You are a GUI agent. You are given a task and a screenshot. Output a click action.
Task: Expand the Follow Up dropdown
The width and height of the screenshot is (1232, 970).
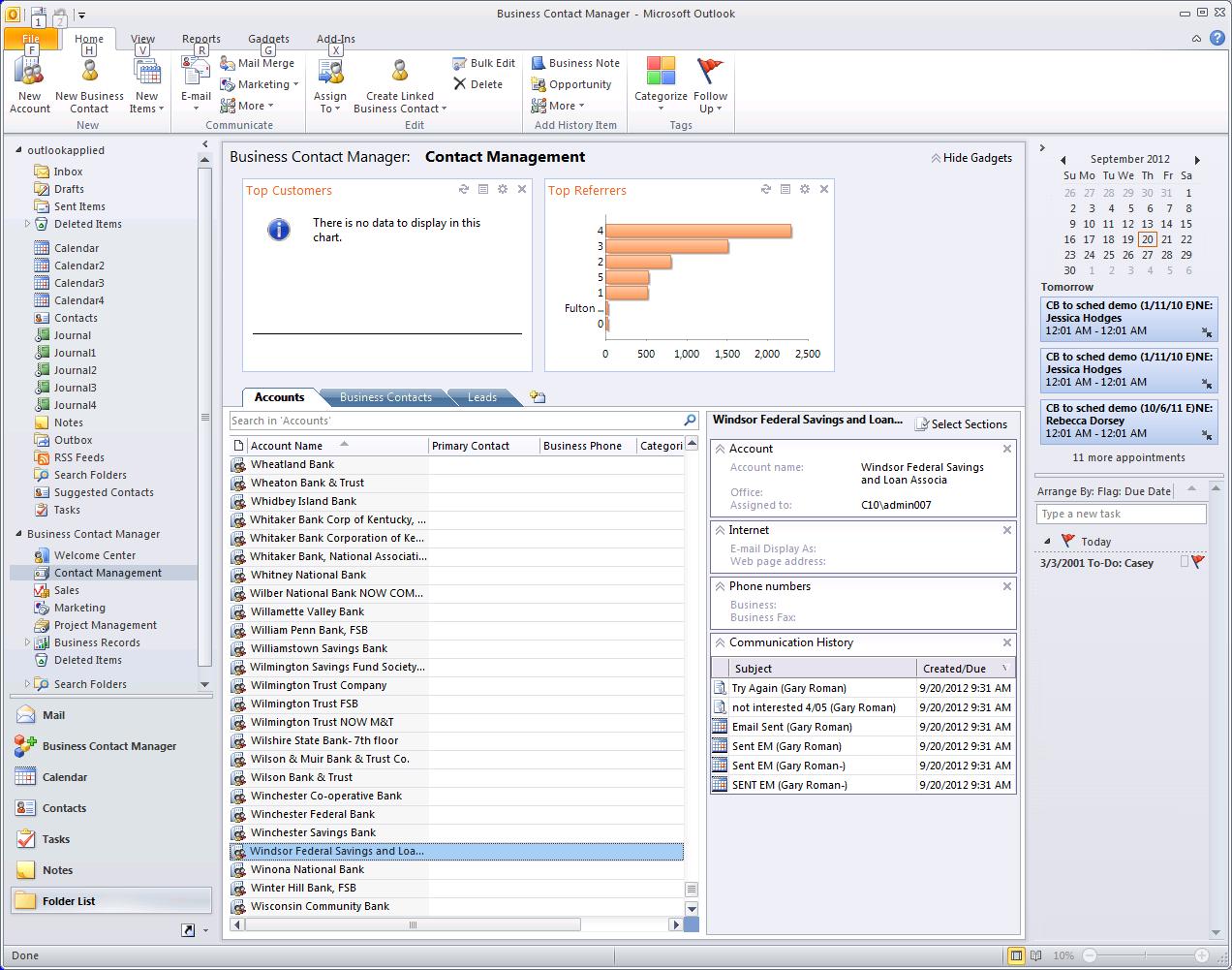[710, 84]
